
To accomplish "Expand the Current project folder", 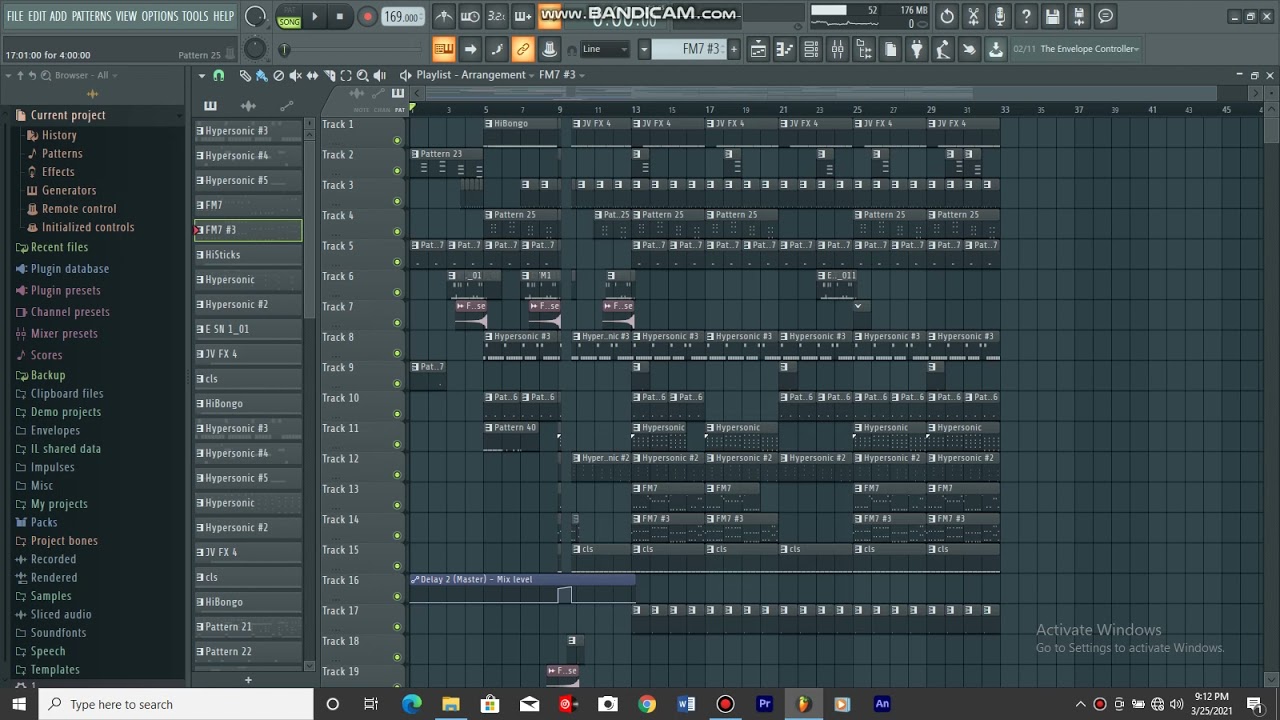I will tap(67, 115).
